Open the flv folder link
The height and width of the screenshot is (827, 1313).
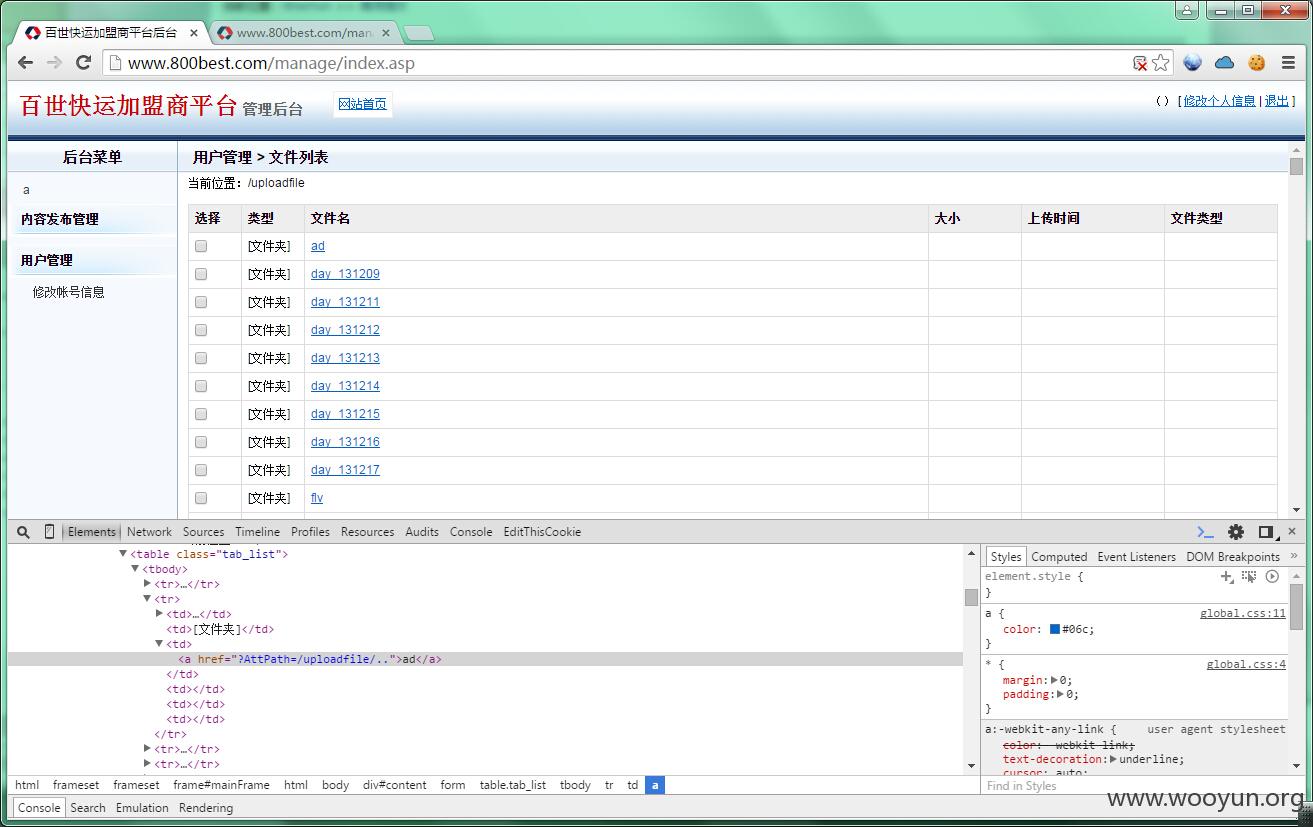317,498
